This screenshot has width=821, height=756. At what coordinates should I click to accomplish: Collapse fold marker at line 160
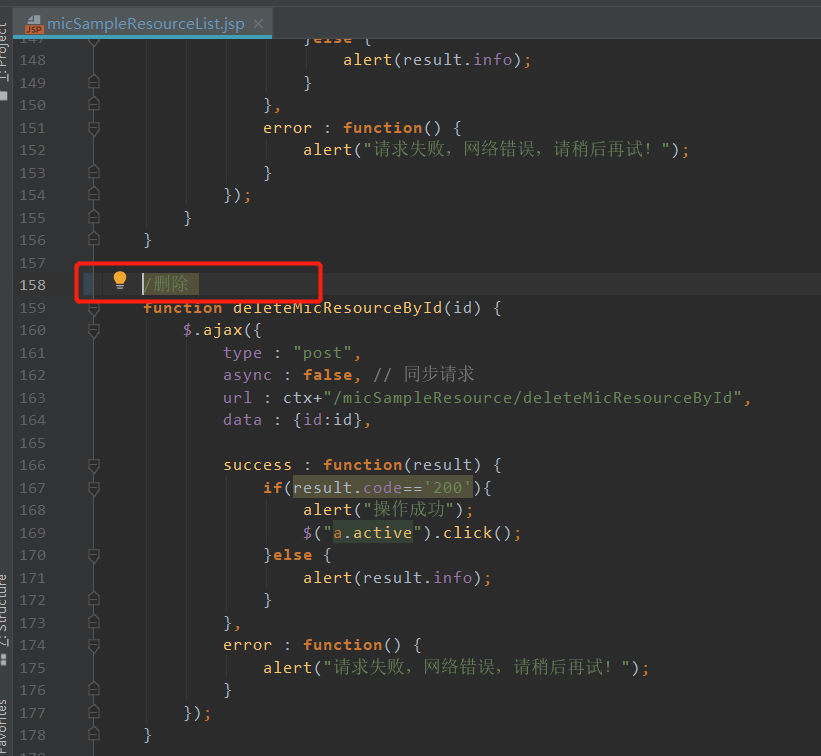pyautogui.click(x=94, y=330)
